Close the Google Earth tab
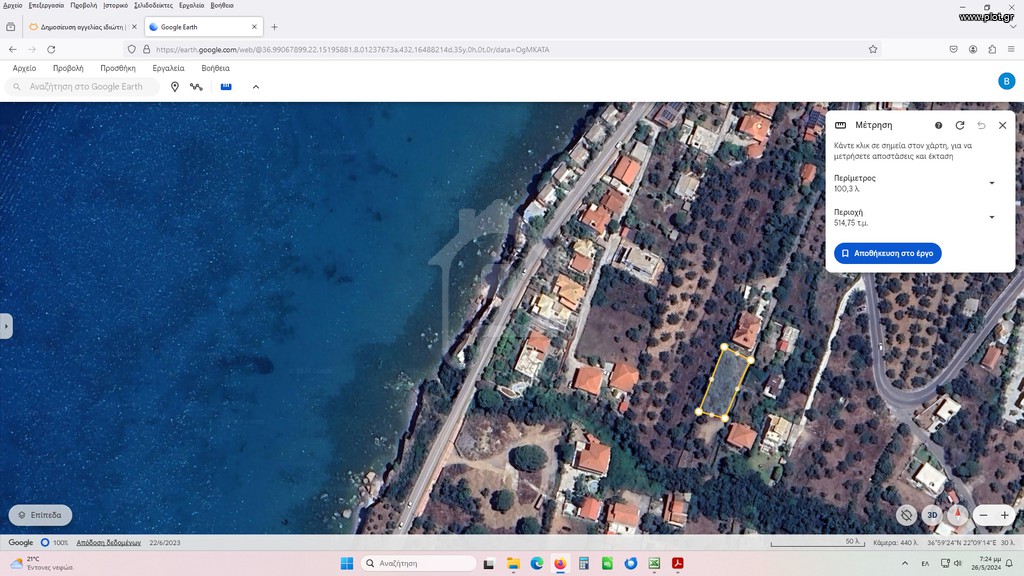 [254, 27]
